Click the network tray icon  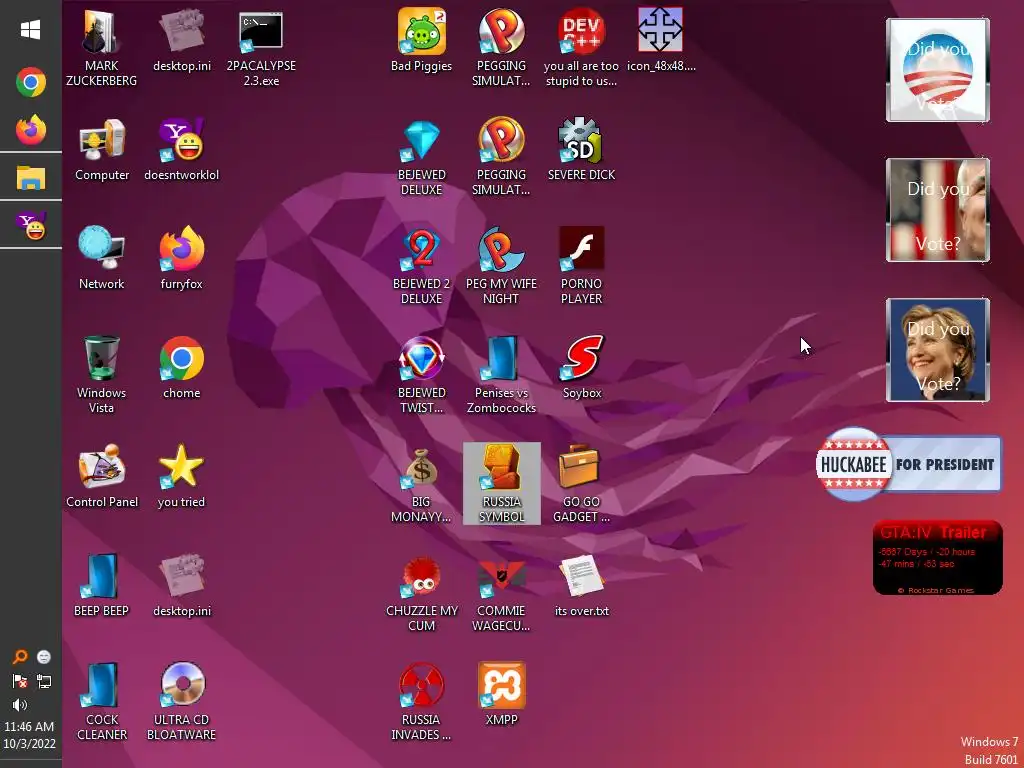(x=44, y=681)
